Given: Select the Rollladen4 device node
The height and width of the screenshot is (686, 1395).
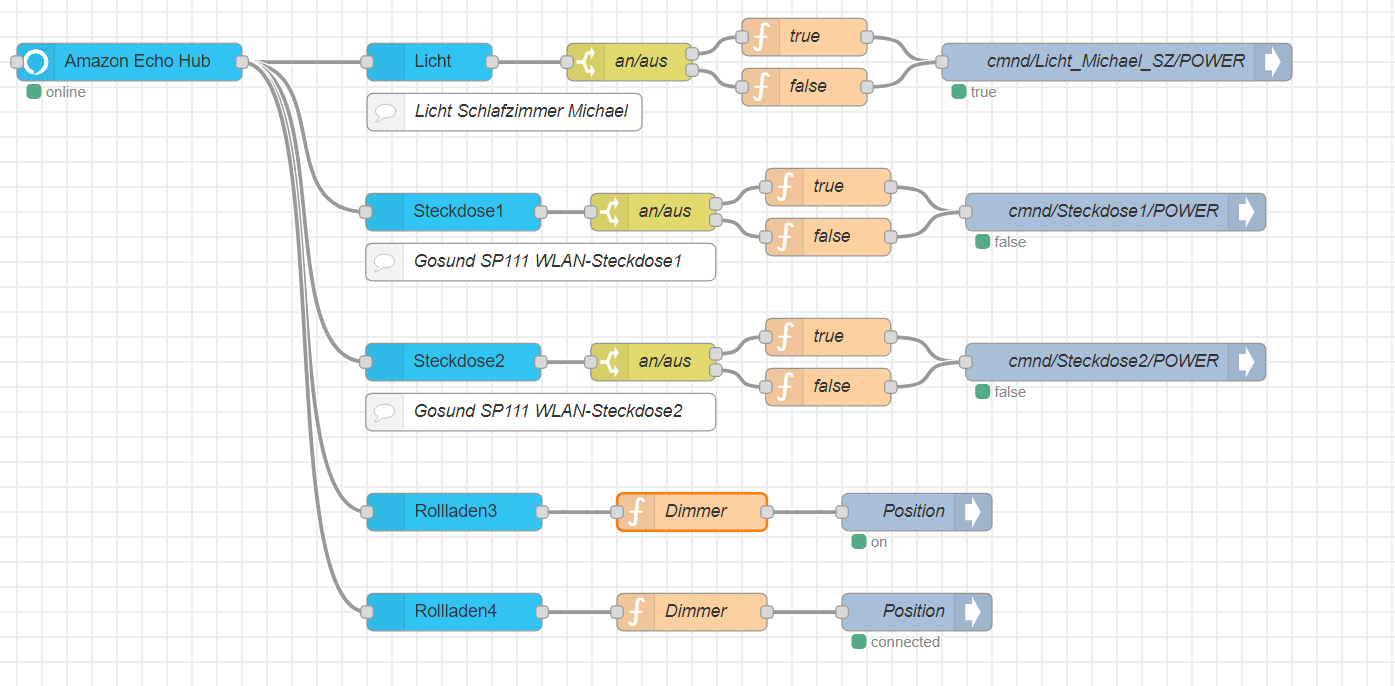Looking at the screenshot, I should click(454, 612).
